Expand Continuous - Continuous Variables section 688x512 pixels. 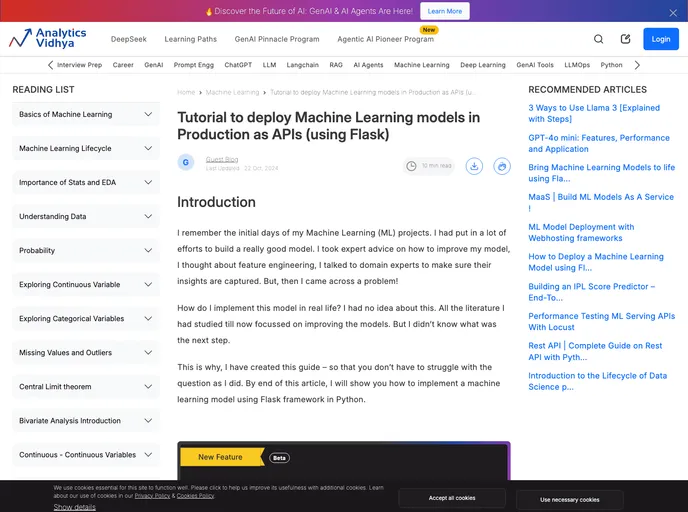[86, 455]
